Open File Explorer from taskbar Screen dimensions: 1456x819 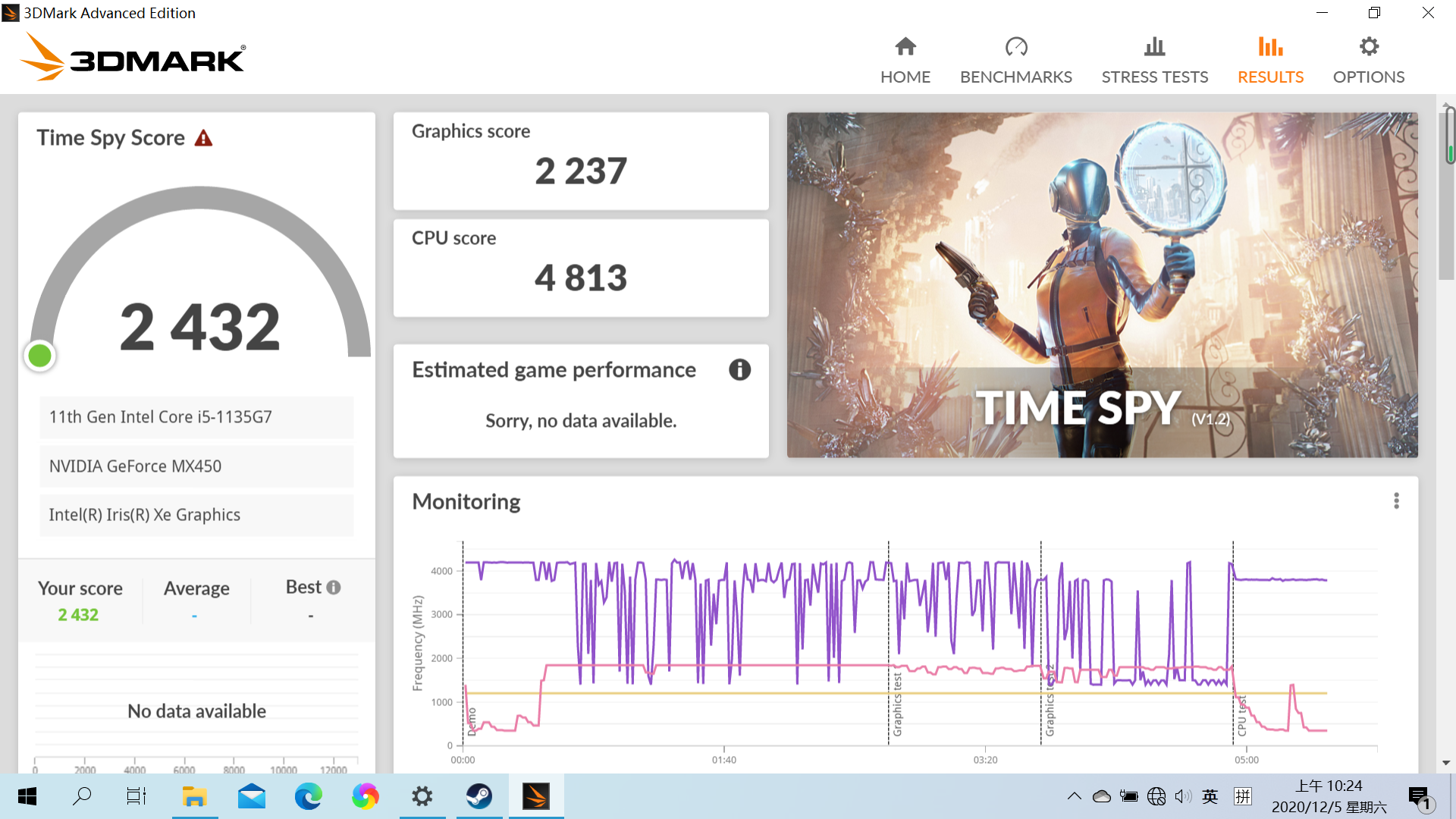pos(195,796)
